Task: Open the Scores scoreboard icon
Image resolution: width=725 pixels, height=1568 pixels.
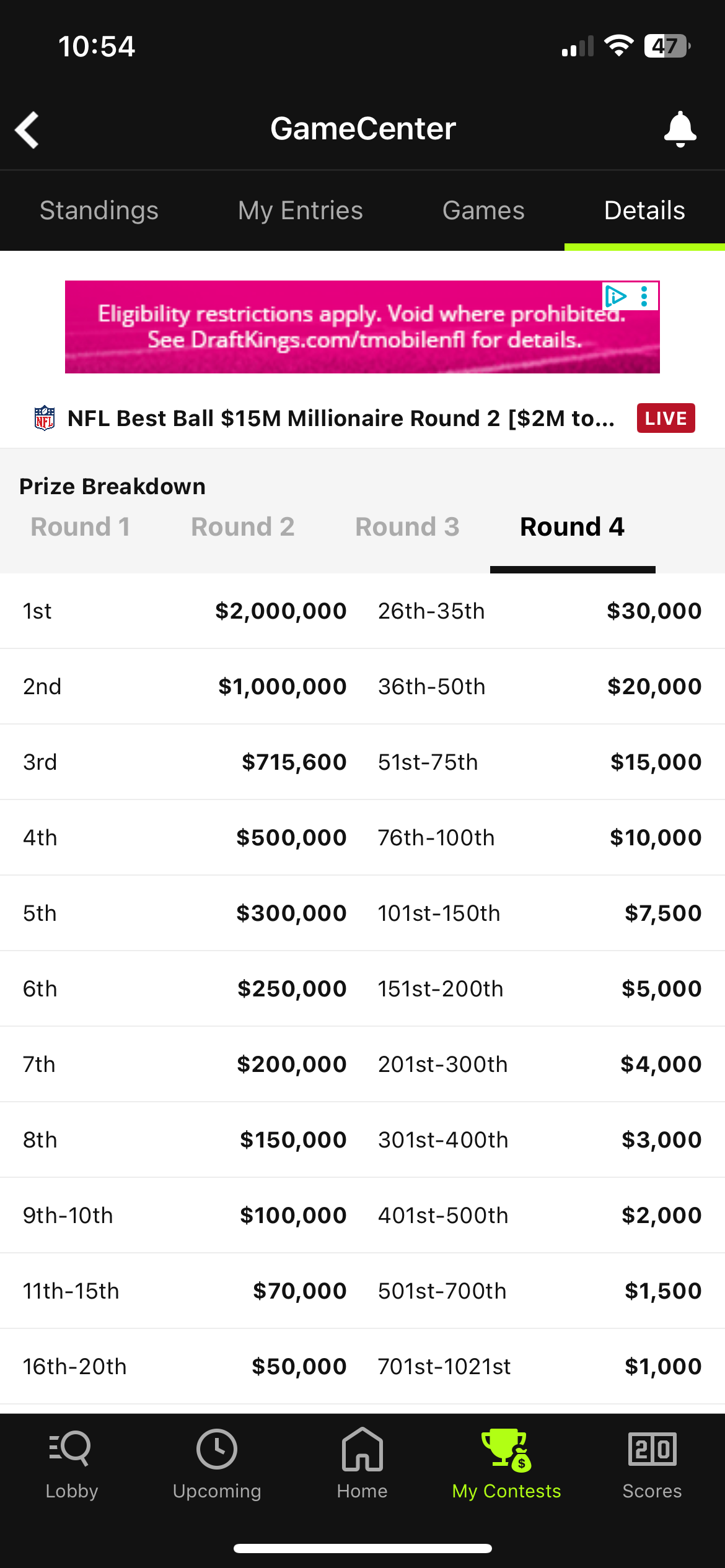Action: 652,1449
